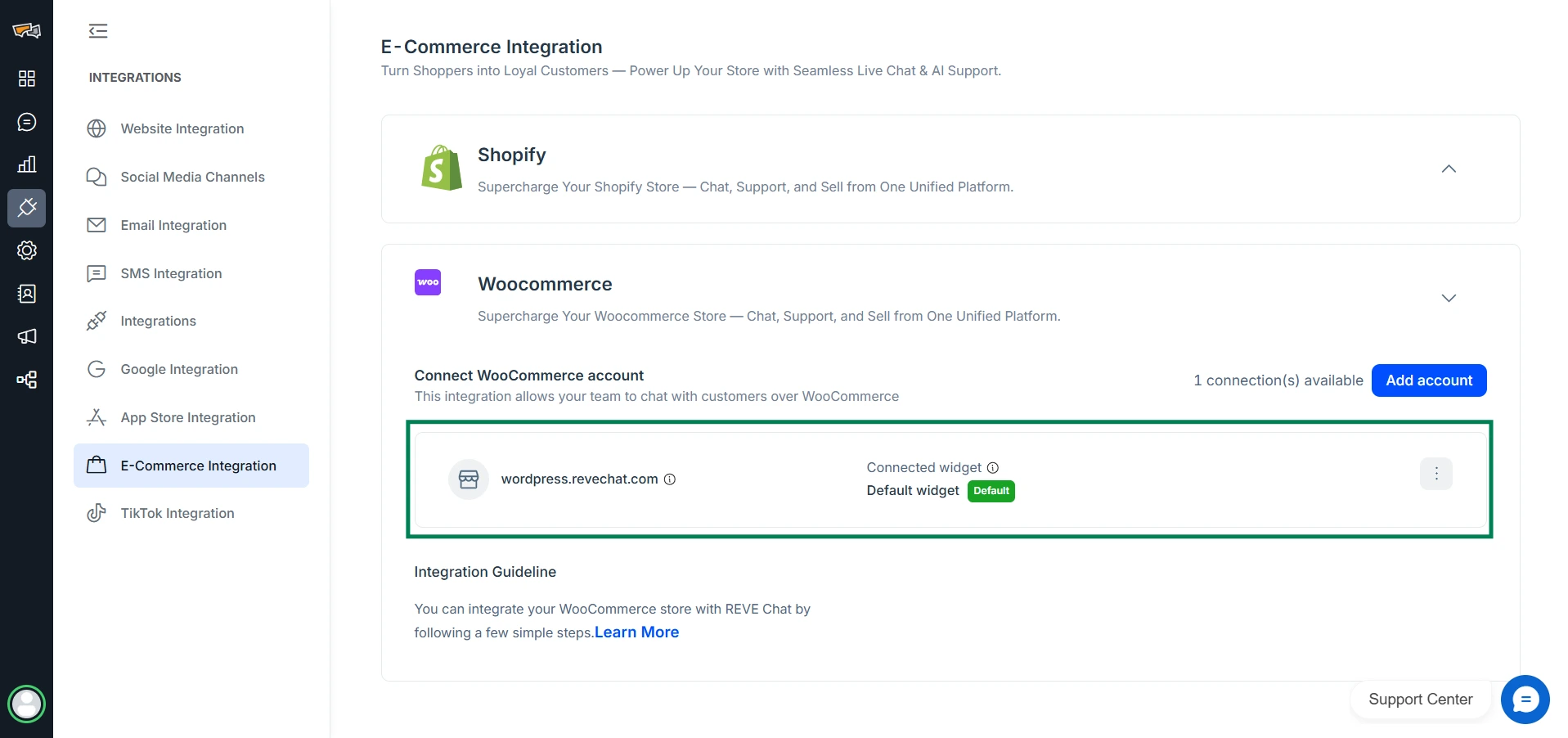Viewport: 1568px width, 738px height.
Task: Open the chat conversations icon
Action: (x=26, y=122)
